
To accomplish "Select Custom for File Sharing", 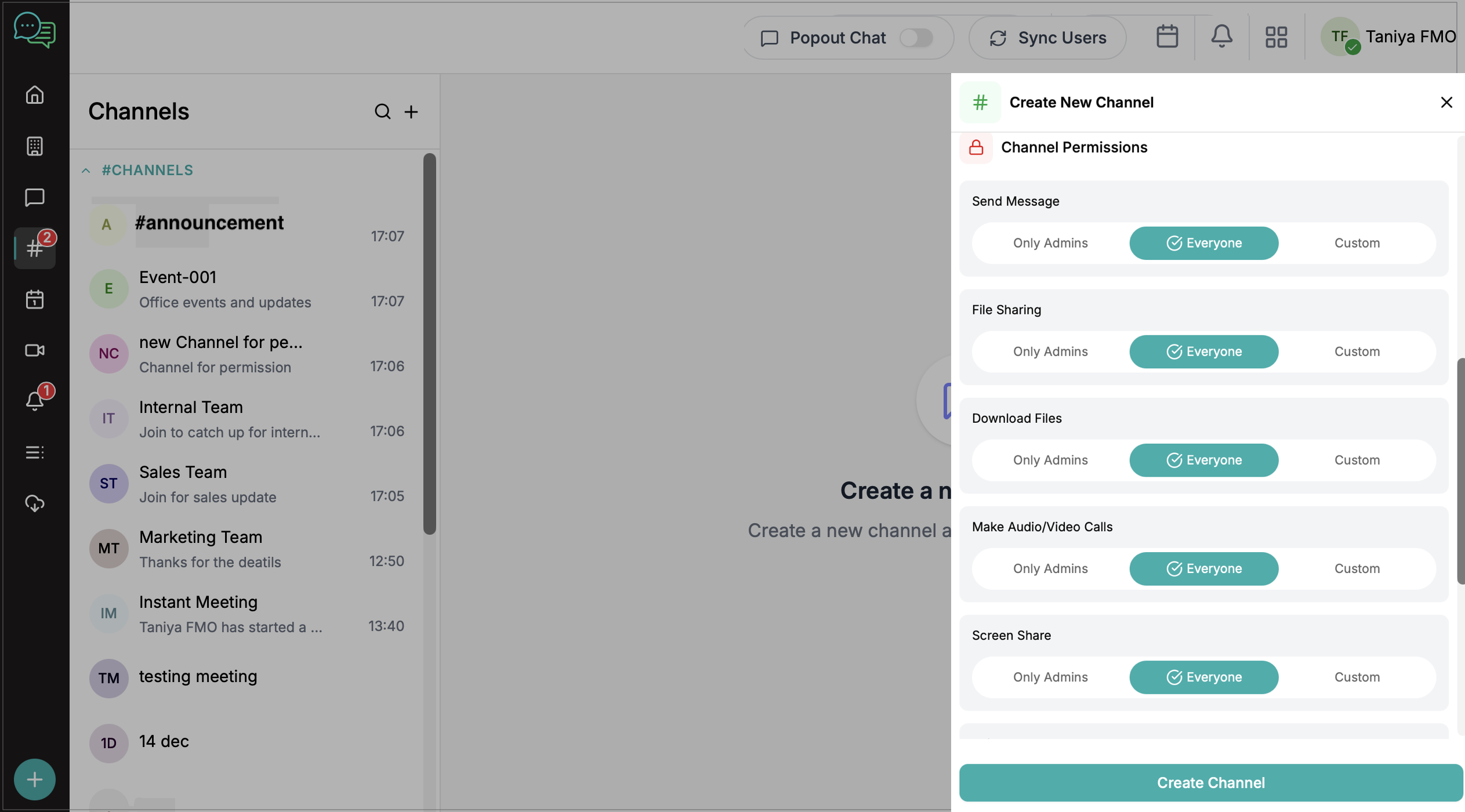I will pyautogui.click(x=1357, y=351).
